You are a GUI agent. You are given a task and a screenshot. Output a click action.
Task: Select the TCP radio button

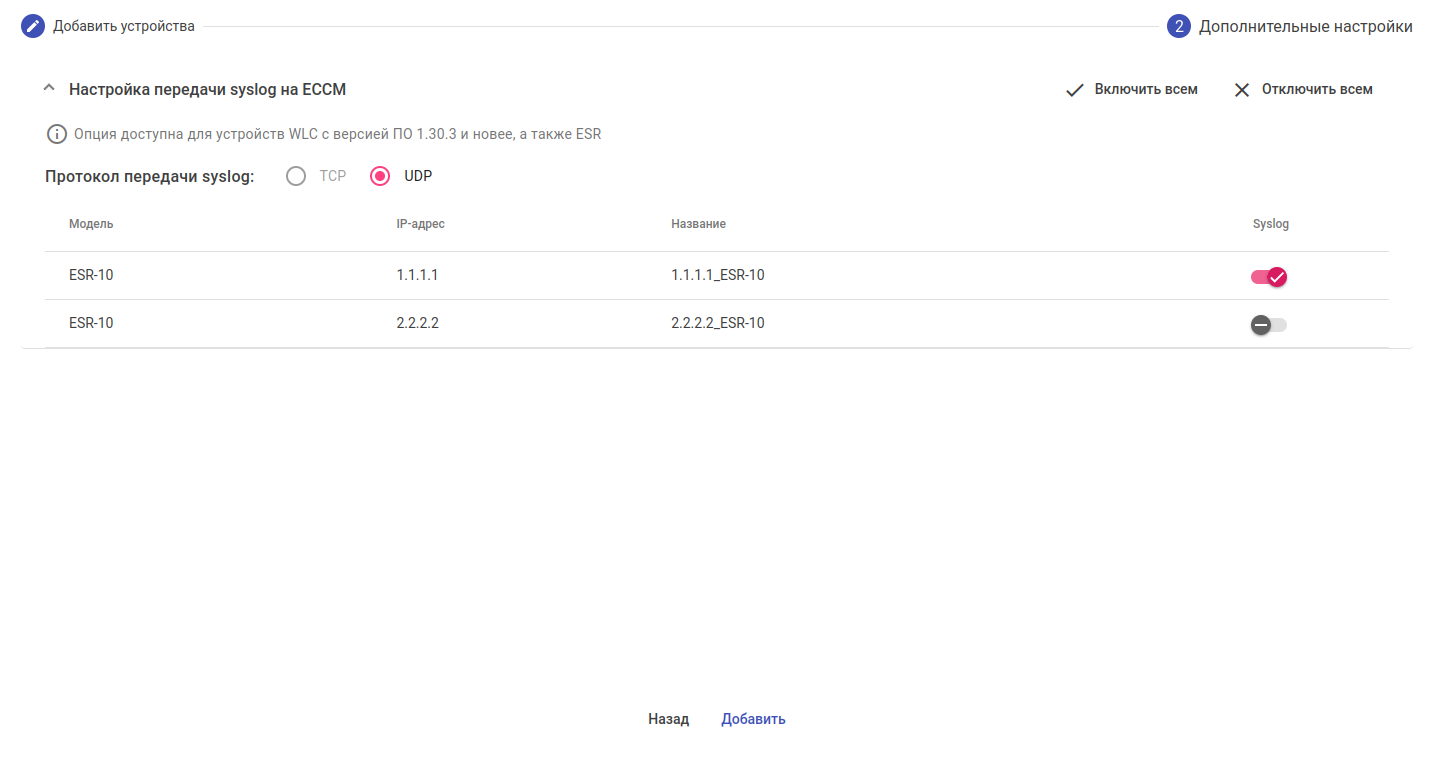click(x=296, y=176)
